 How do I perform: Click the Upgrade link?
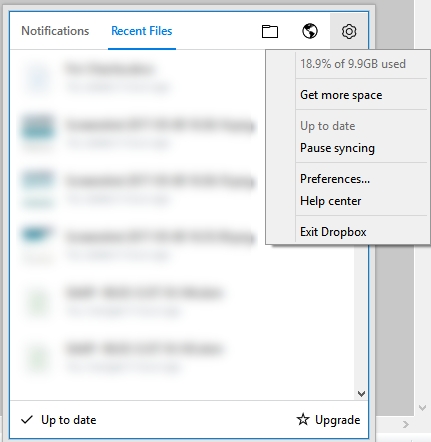(x=337, y=420)
